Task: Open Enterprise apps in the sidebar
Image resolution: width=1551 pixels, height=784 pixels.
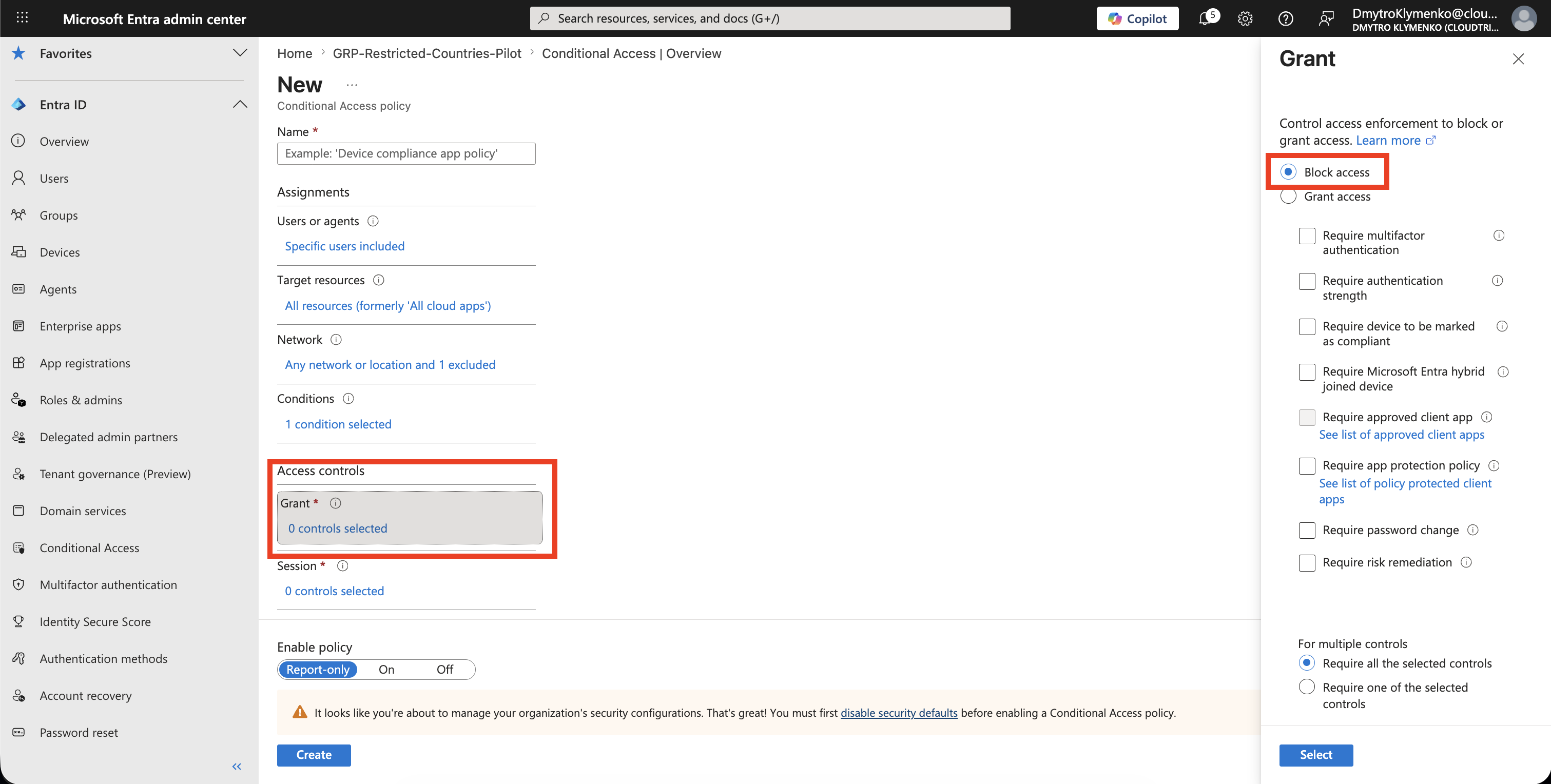Action: coord(80,326)
